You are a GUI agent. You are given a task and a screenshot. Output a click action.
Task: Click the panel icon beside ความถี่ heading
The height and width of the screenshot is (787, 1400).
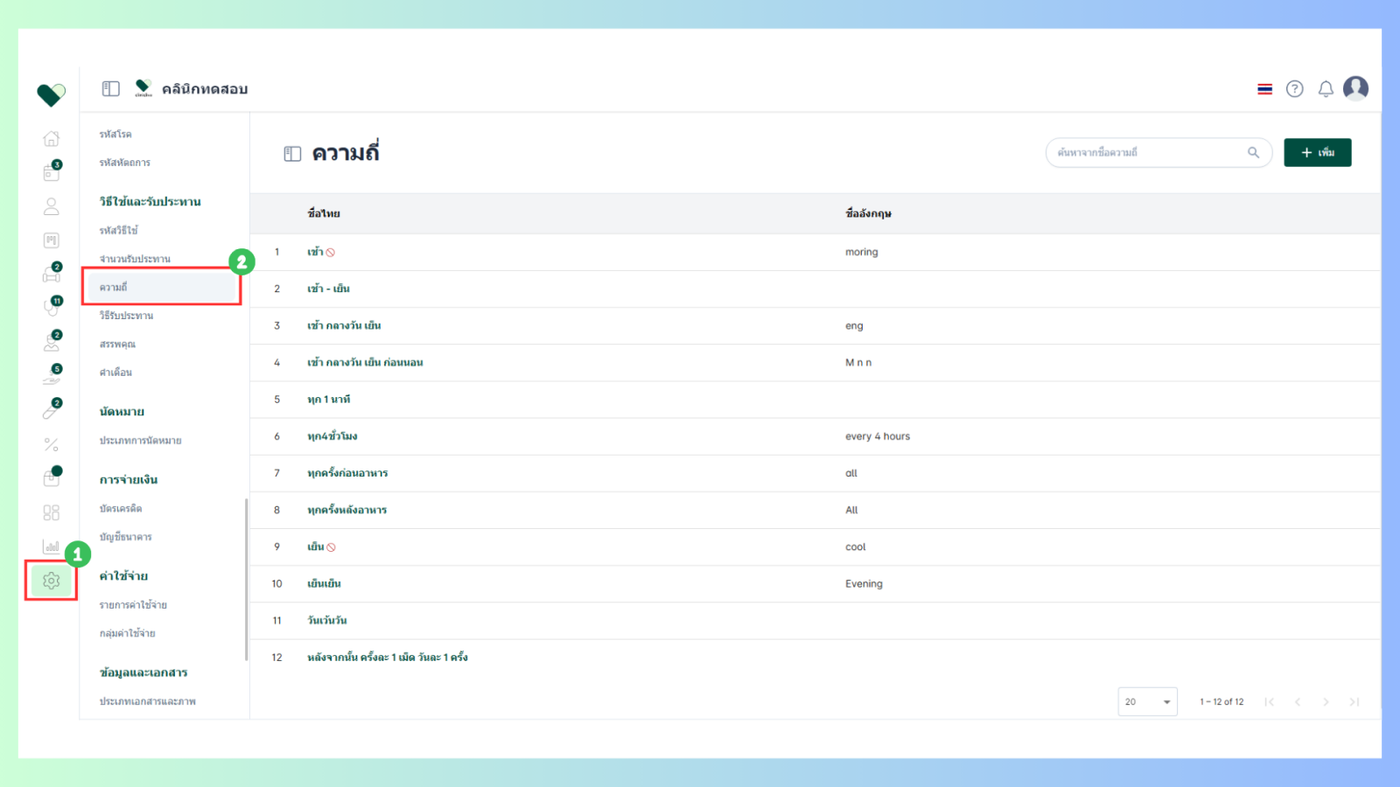[292, 154]
